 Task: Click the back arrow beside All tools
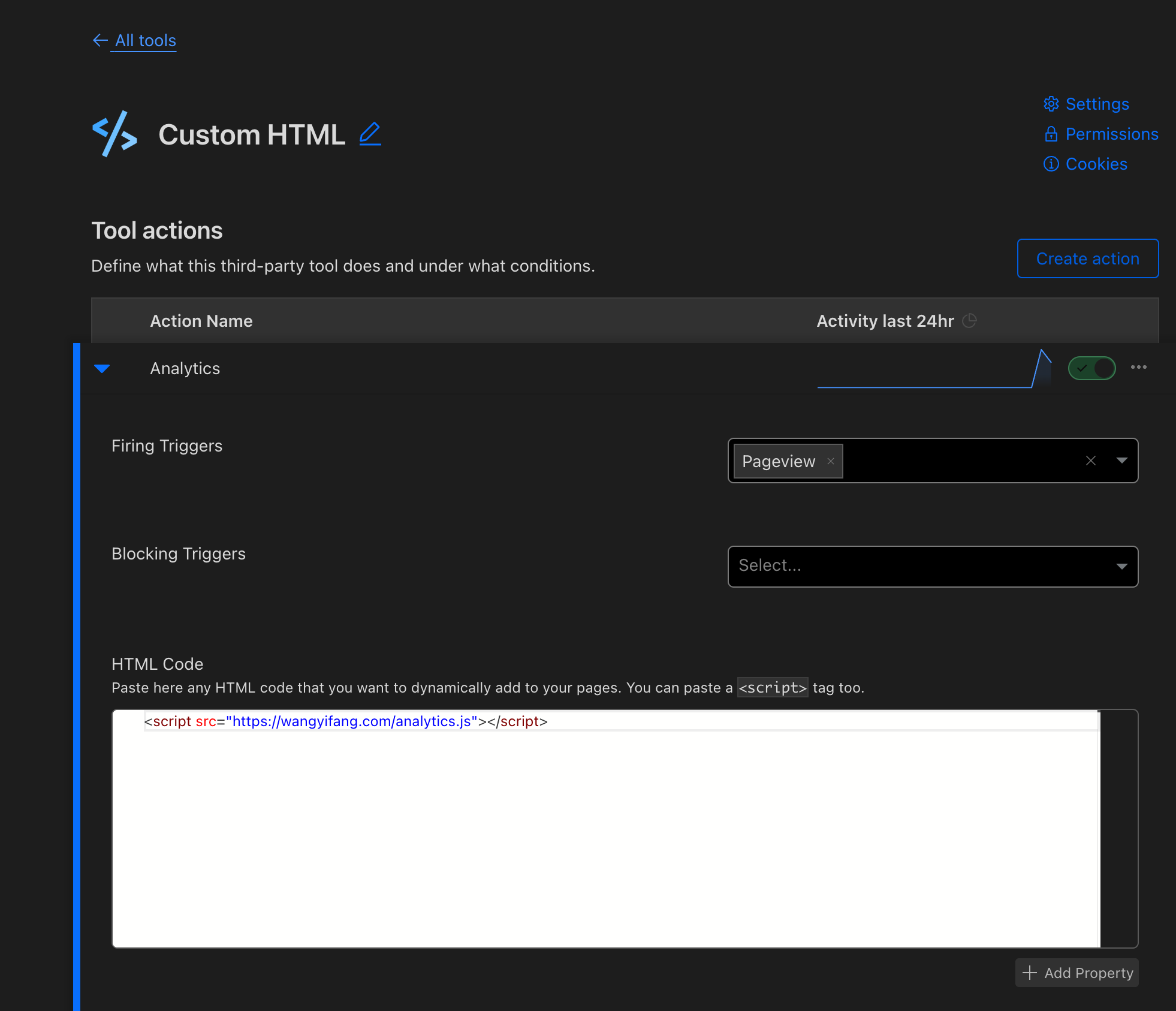point(99,40)
